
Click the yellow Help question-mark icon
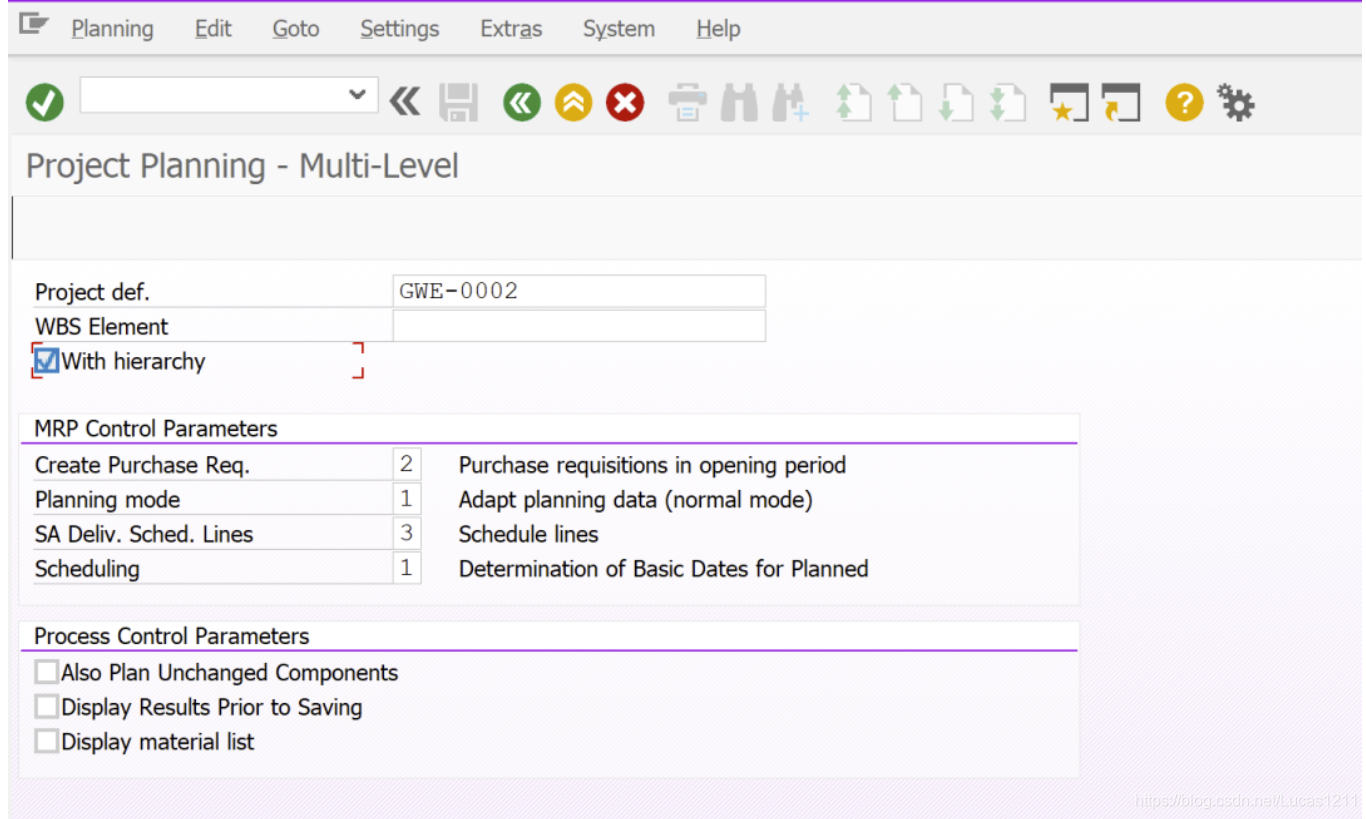[x=1184, y=102]
